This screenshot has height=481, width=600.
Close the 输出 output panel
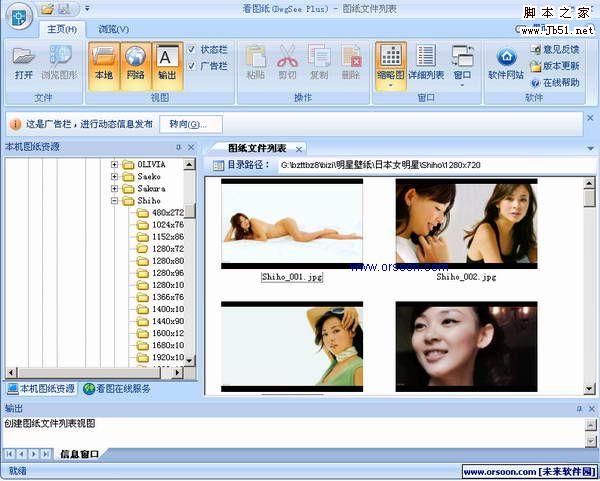point(591,409)
